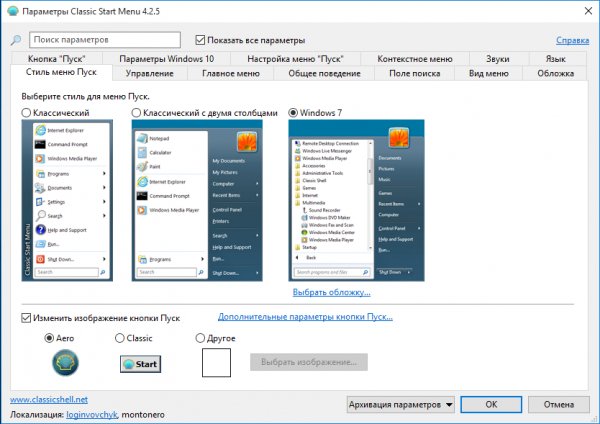Open the "Архивация параметров" dropdown

(x=401, y=404)
